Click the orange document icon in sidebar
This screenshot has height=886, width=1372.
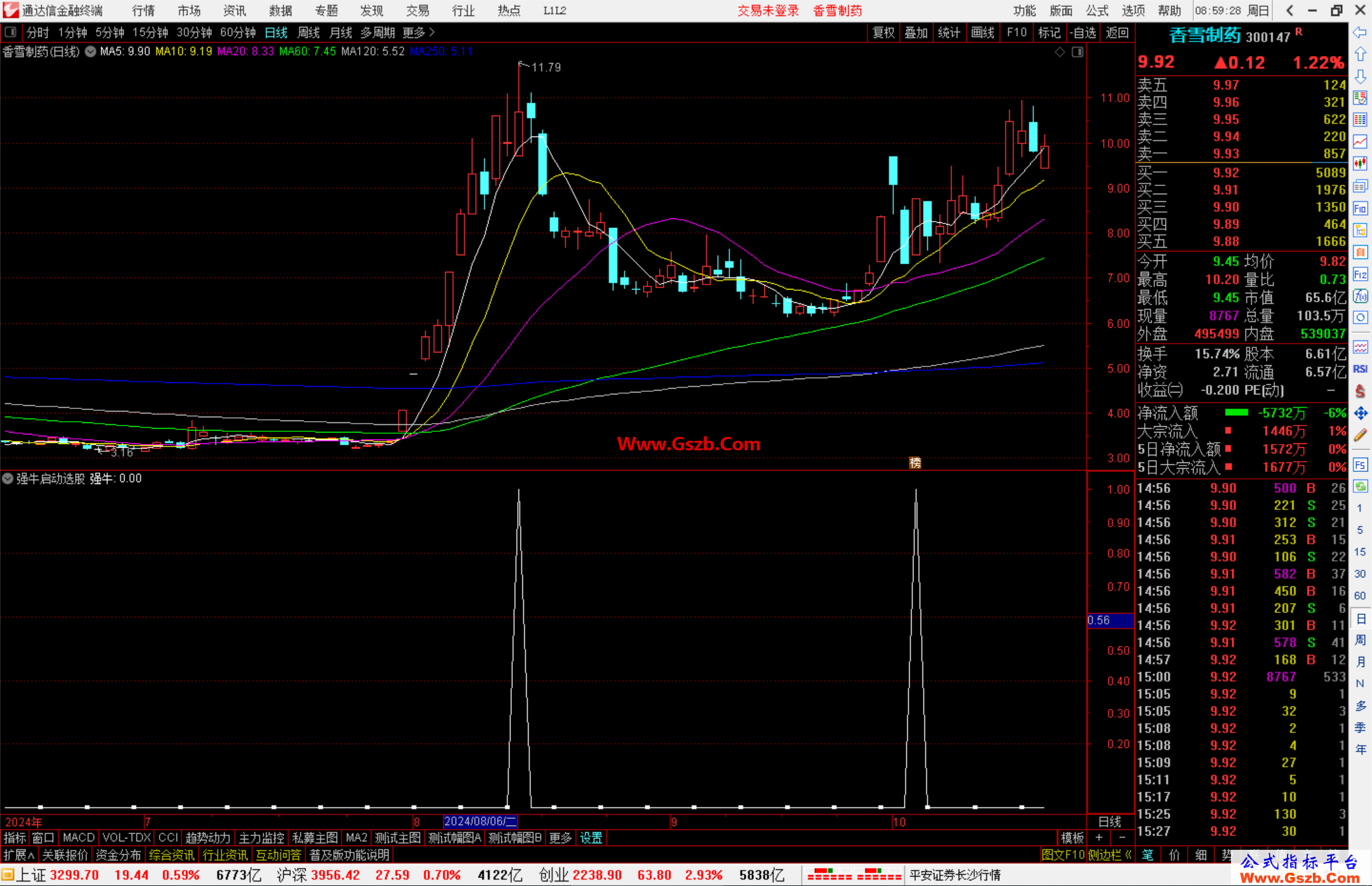(x=1359, y=252)
